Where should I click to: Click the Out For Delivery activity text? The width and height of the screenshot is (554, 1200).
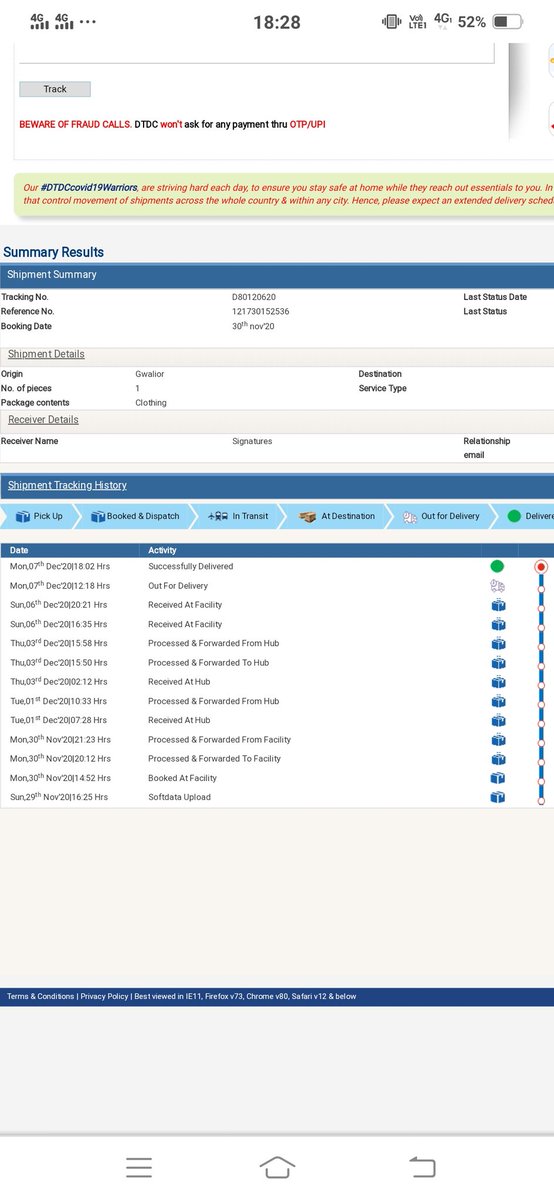click(x=178, y=586)
